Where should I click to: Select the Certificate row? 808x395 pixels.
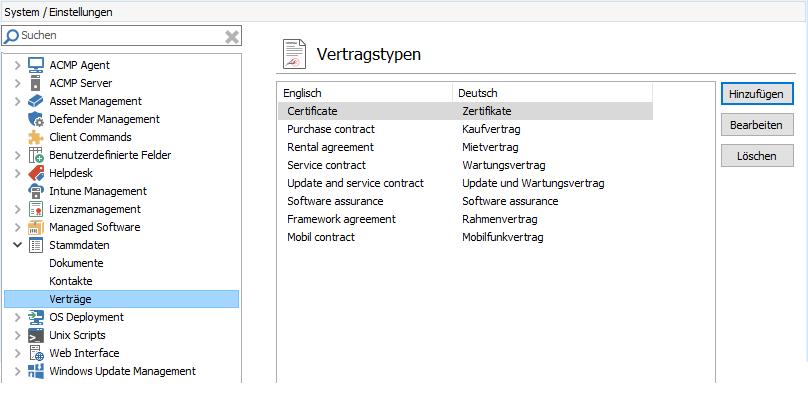[x=465, y=111]
